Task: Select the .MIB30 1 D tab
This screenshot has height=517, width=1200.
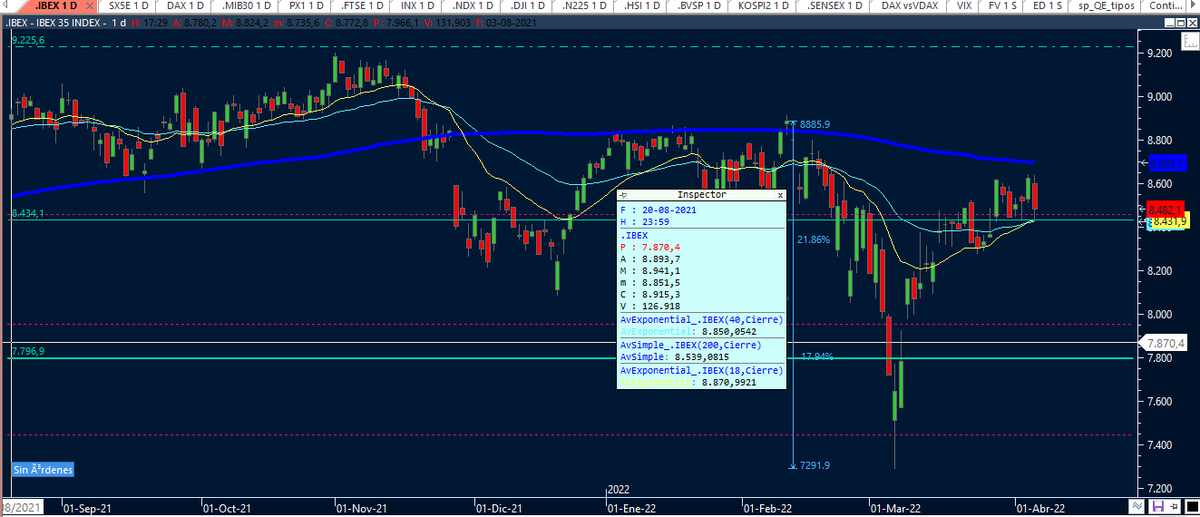Action: click(x=248, y=6)
